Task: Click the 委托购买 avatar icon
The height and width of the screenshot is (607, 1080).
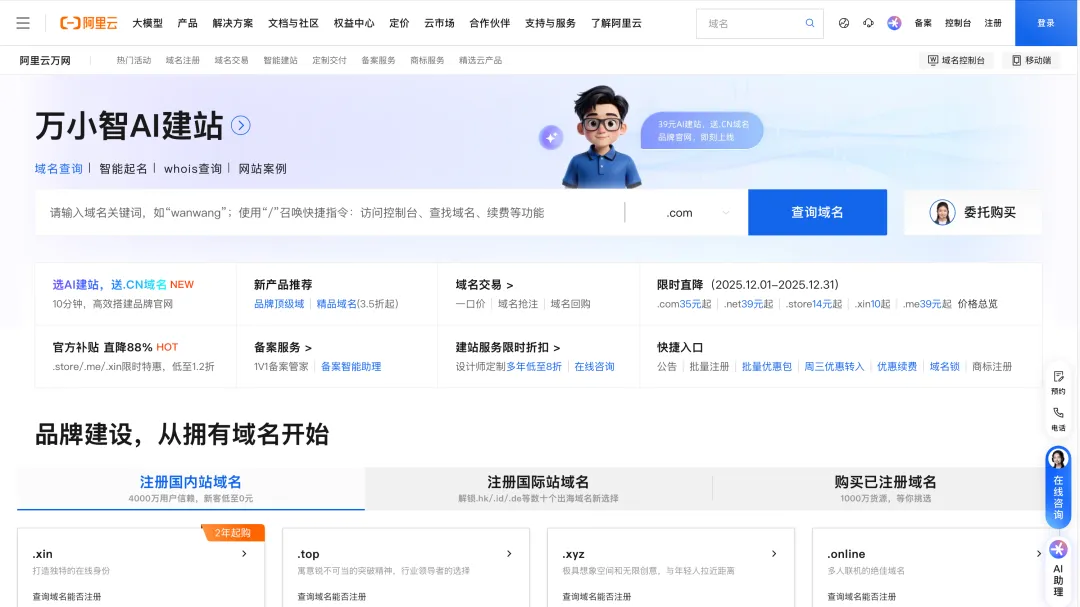Action: pyautogui.click(x=942, y=212)
